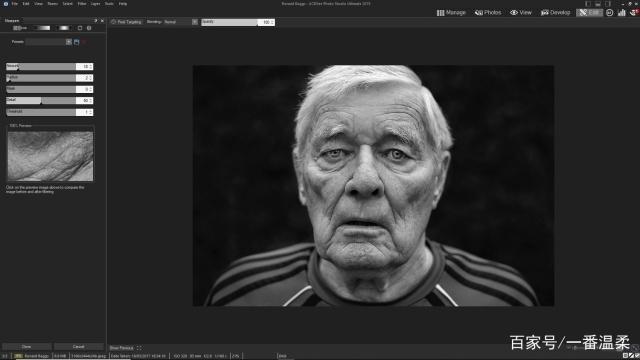The width and height of the screenshot is (640, 360).
Task: Select the radial gradient tool
Action: (x=64, y=28)
